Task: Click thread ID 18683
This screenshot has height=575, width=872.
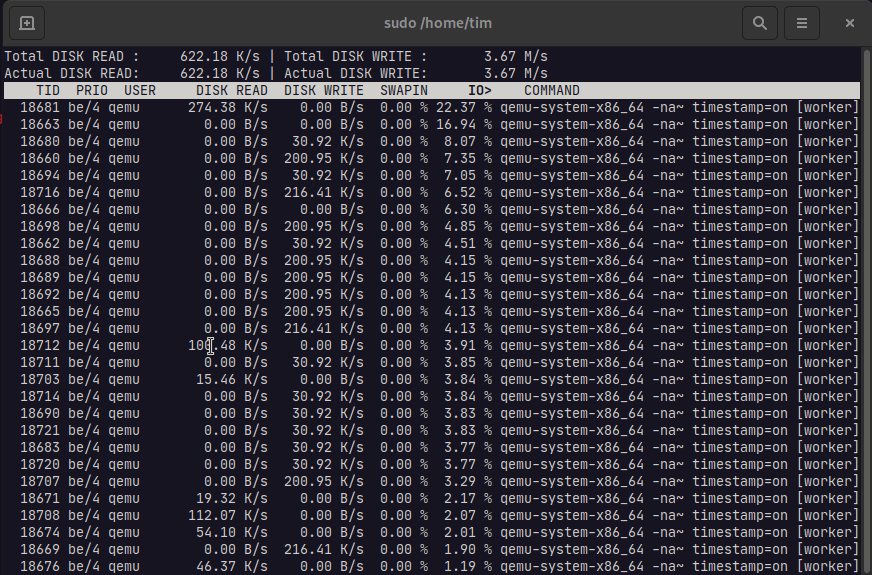Action: click(x=40, y=447)
